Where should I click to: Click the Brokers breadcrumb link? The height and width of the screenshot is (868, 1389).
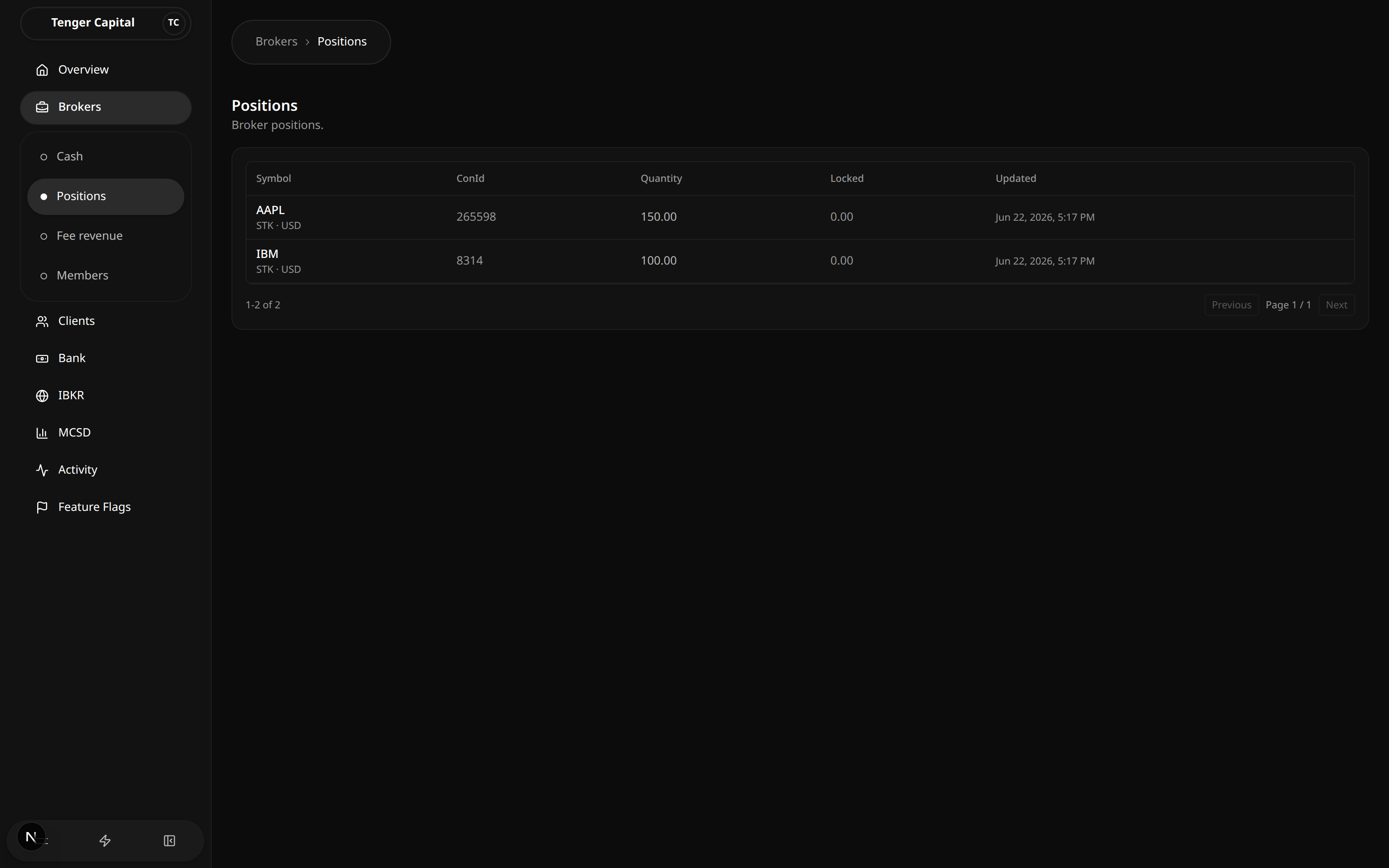276,42
